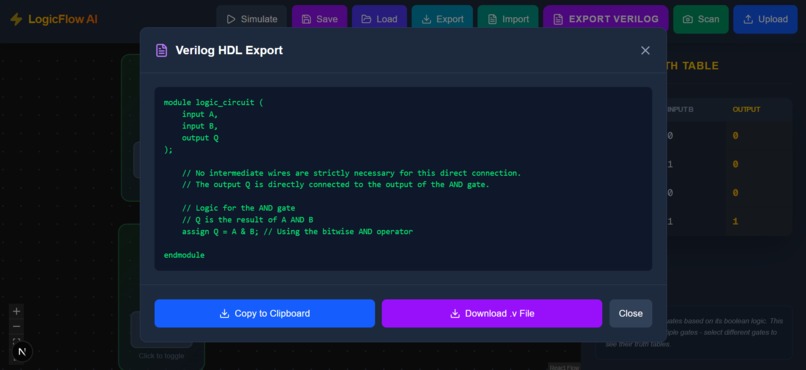Copy Verilog code with Copy to Clipboard
Viewport: 806px width, 370px height.
click(265, 313)
